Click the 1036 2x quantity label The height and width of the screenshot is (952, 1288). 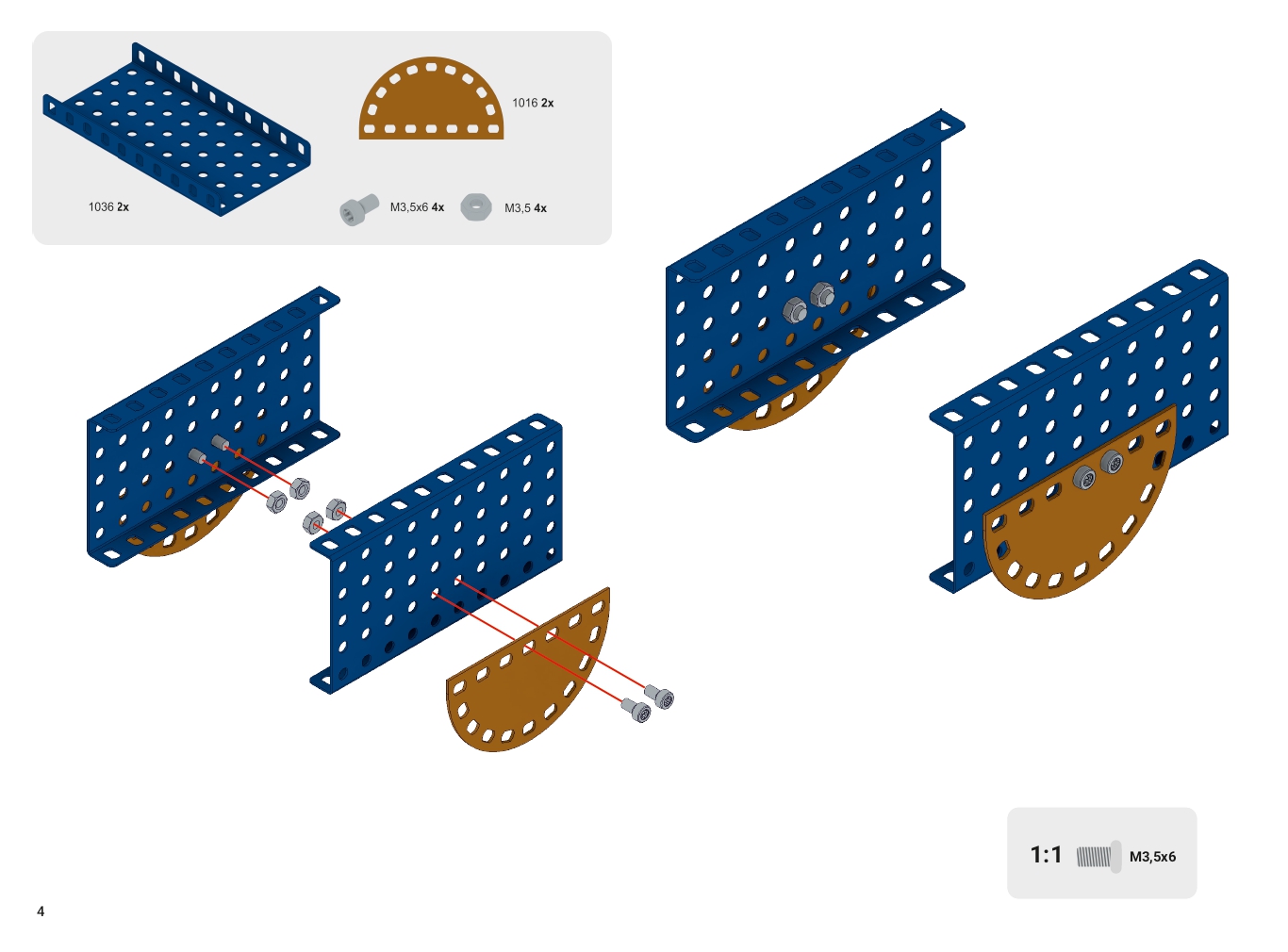[108, 206]
